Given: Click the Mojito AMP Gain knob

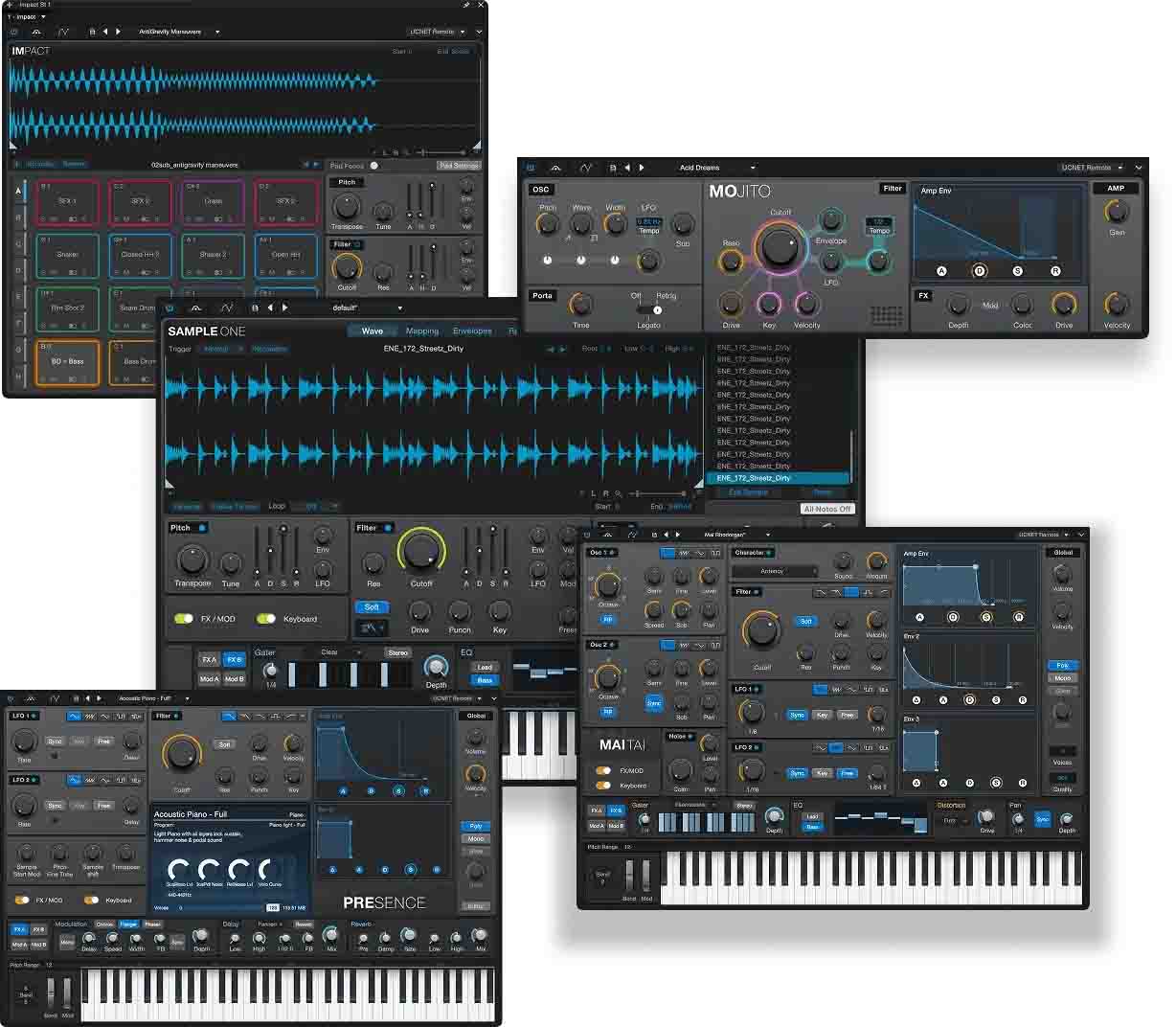Looking at the screenshot, I should click(1117, 211).
